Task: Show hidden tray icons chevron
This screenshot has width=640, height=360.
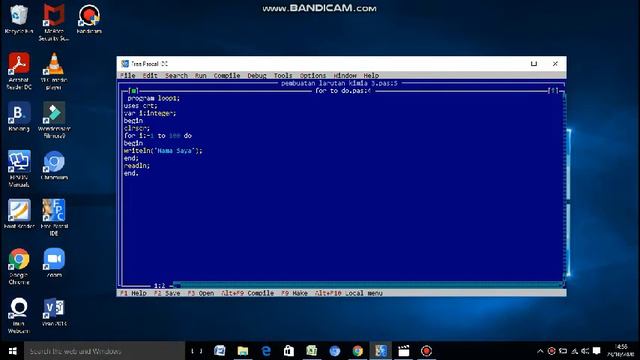Action: (540, 351)
